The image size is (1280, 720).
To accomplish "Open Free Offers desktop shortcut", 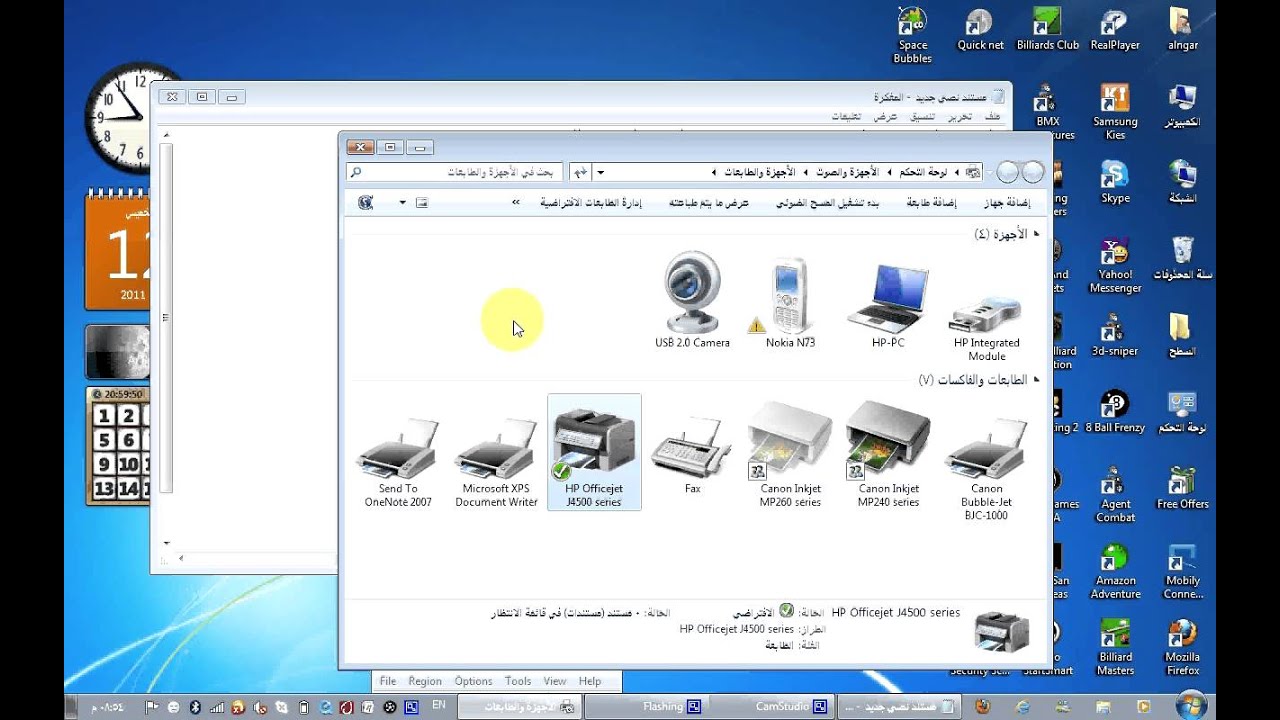I will pos(1182,487).
